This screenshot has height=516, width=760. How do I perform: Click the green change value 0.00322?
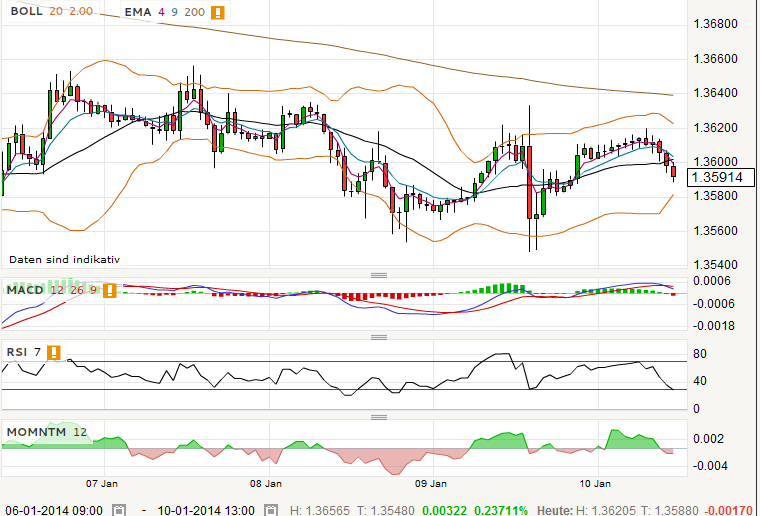pos(444,511)
